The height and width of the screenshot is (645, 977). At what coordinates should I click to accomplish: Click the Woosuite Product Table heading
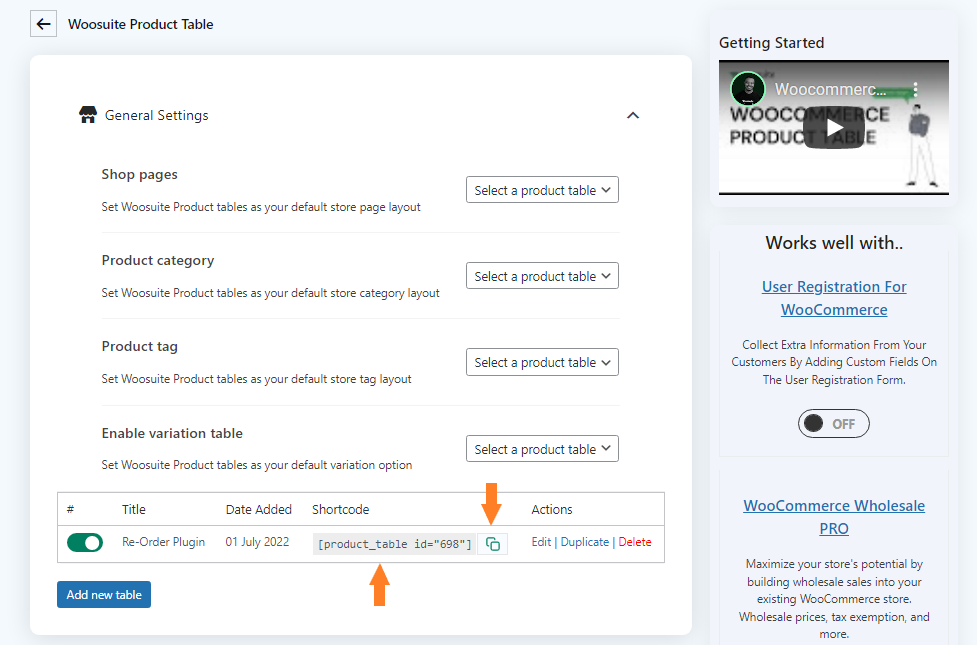tap(140, 24)
